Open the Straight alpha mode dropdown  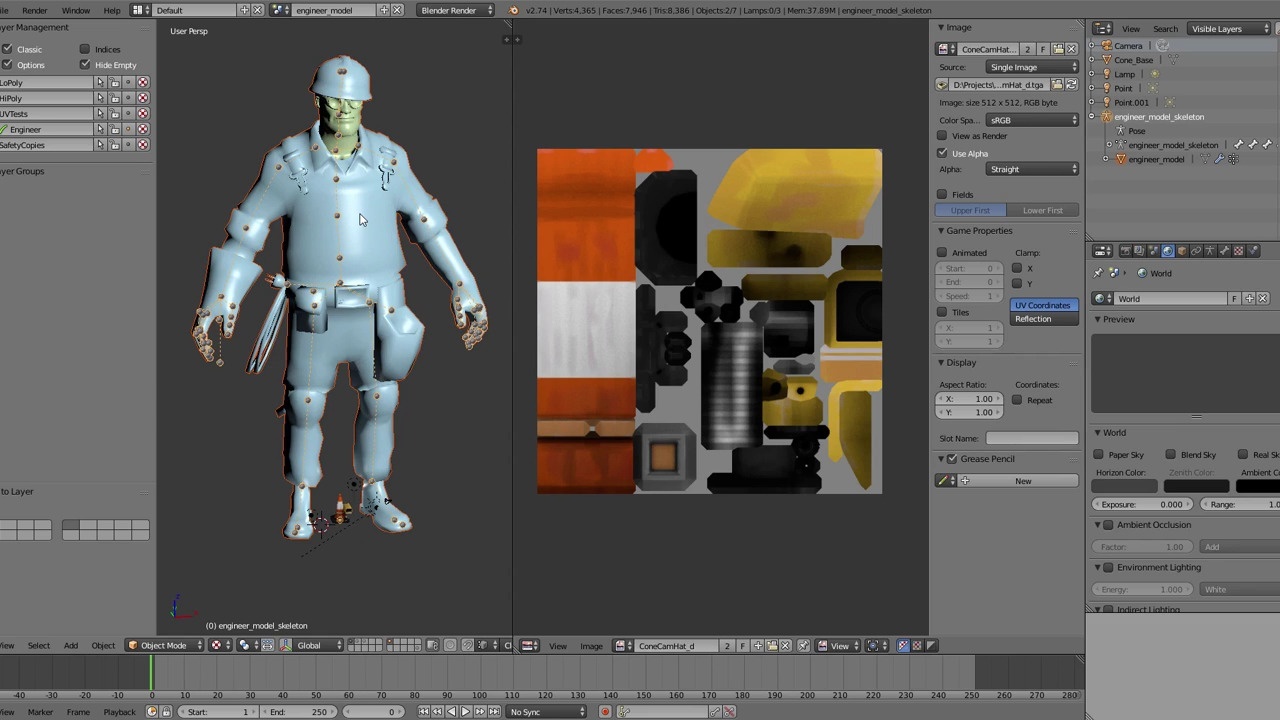[x=1032, y=169]
